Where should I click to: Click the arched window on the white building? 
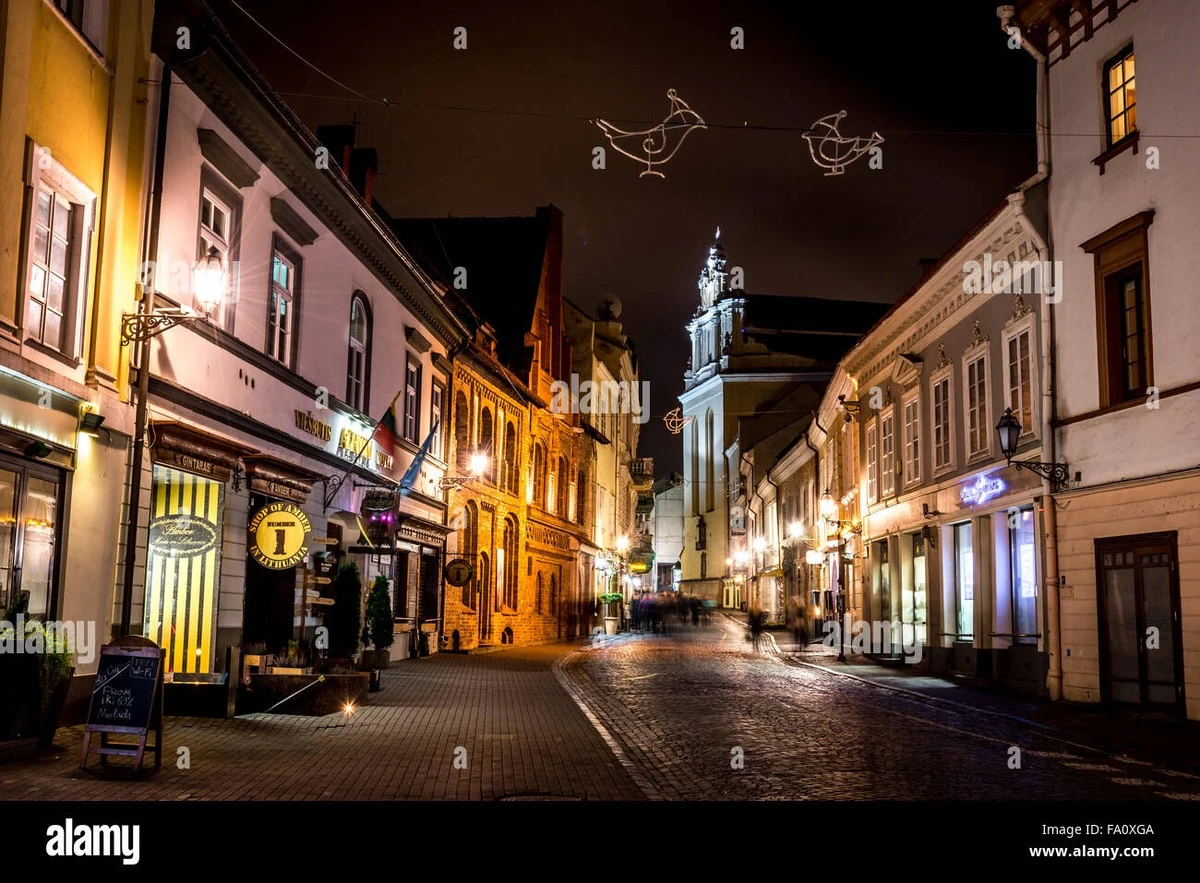point(358,352)
